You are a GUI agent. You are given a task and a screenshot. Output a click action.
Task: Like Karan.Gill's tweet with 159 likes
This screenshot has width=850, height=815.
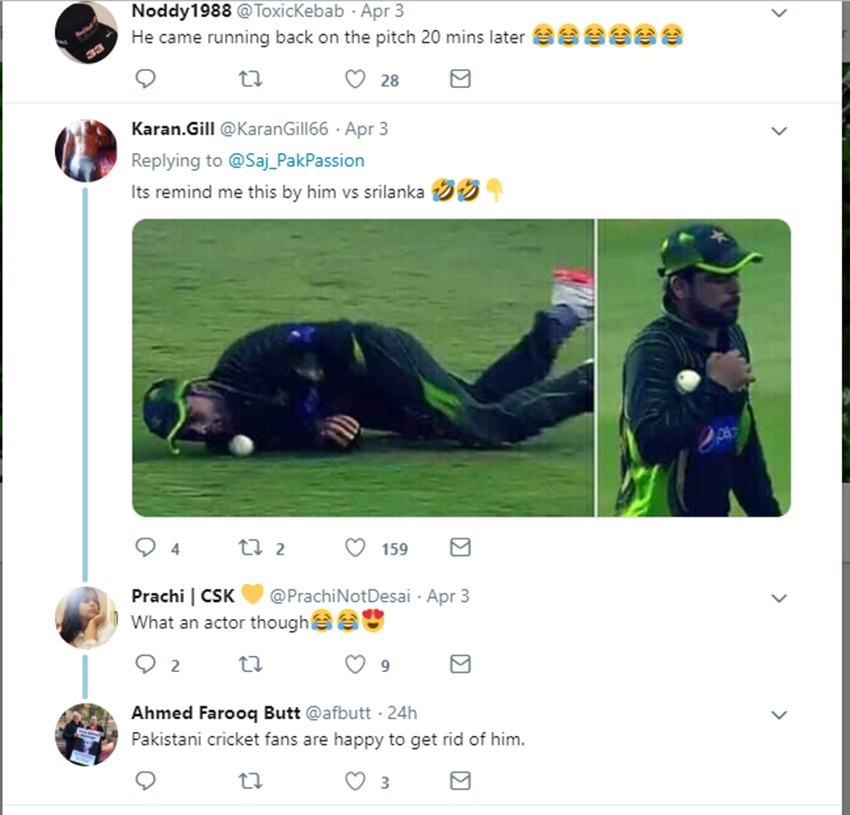coord(356,547)
